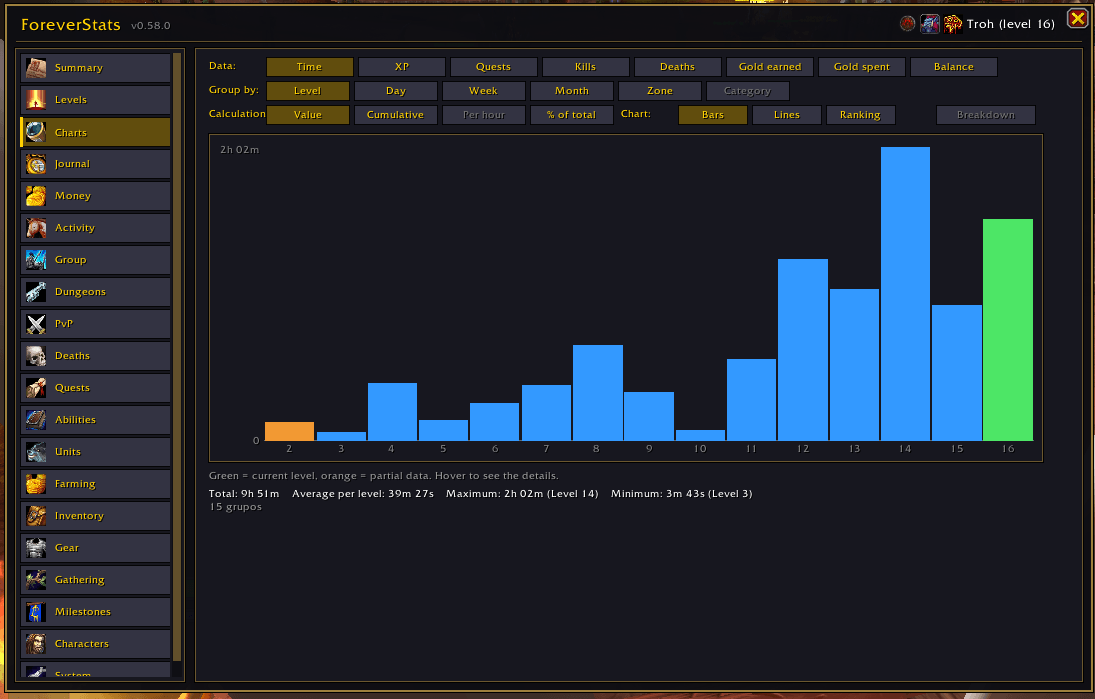This screenshot has width=1095, height=699.
Task: Click the Deaths skull icon
Action: (x=36, y=356)
